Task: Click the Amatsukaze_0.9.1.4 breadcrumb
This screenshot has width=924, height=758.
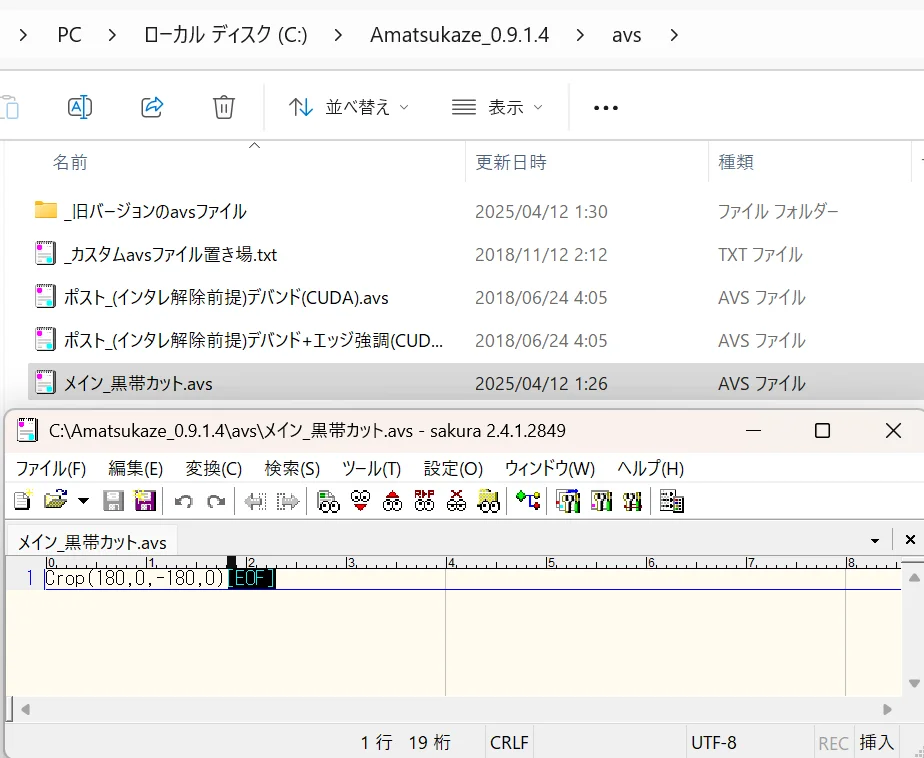Action: click(459, 35)
